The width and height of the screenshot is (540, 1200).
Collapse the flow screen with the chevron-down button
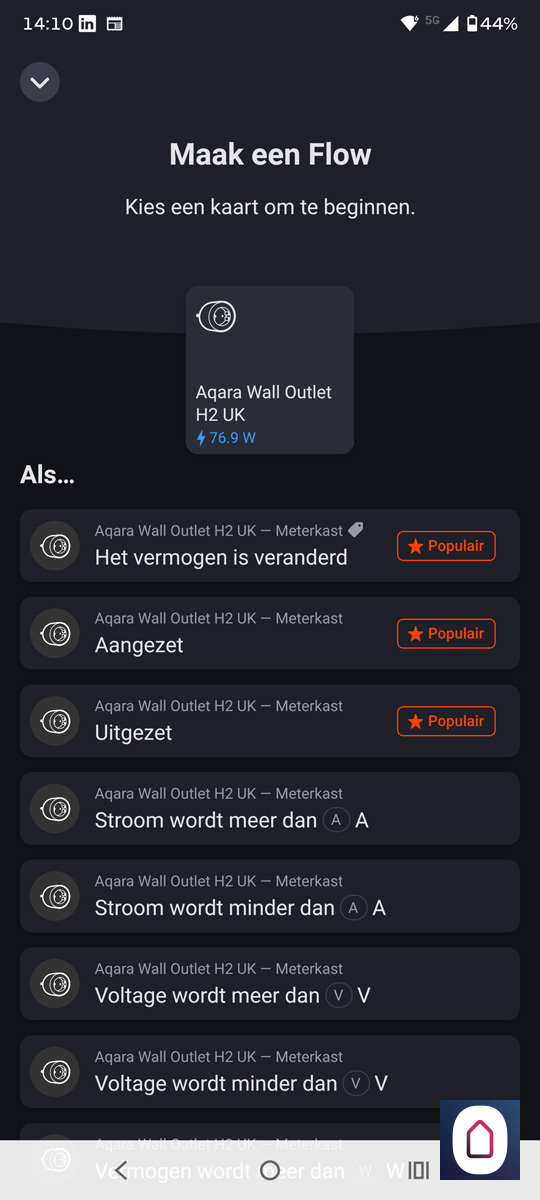40,82
